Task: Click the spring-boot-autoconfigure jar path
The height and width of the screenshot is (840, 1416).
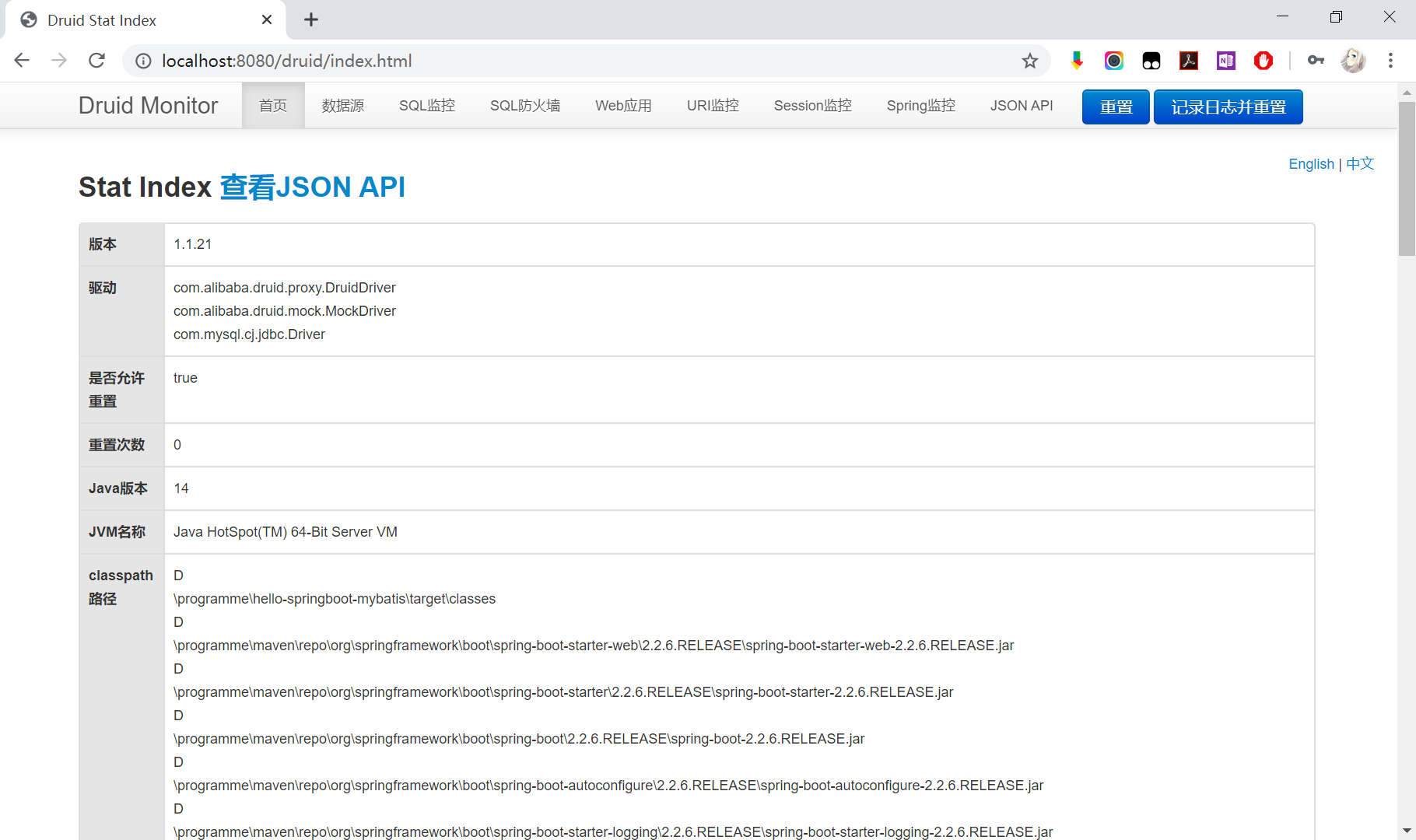Action: pyautogui.click(x=608, y=786)
